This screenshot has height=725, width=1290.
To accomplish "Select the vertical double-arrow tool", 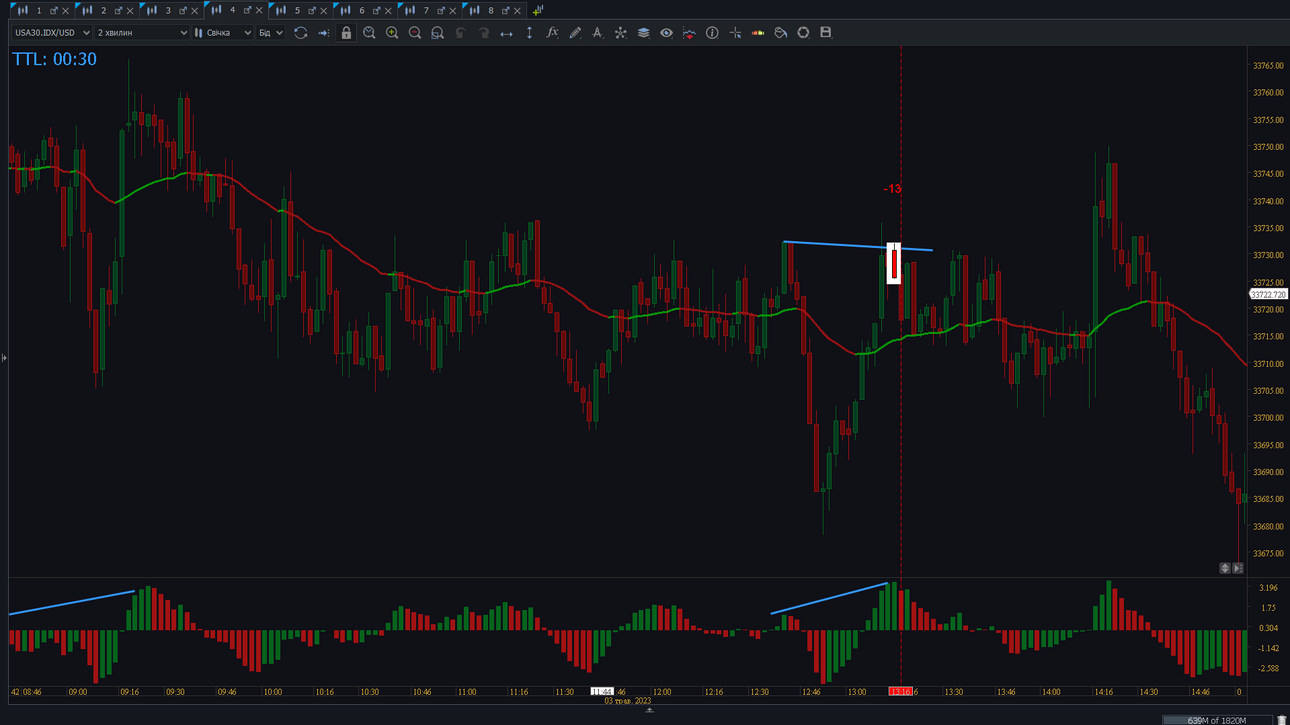I will point(529,33).
